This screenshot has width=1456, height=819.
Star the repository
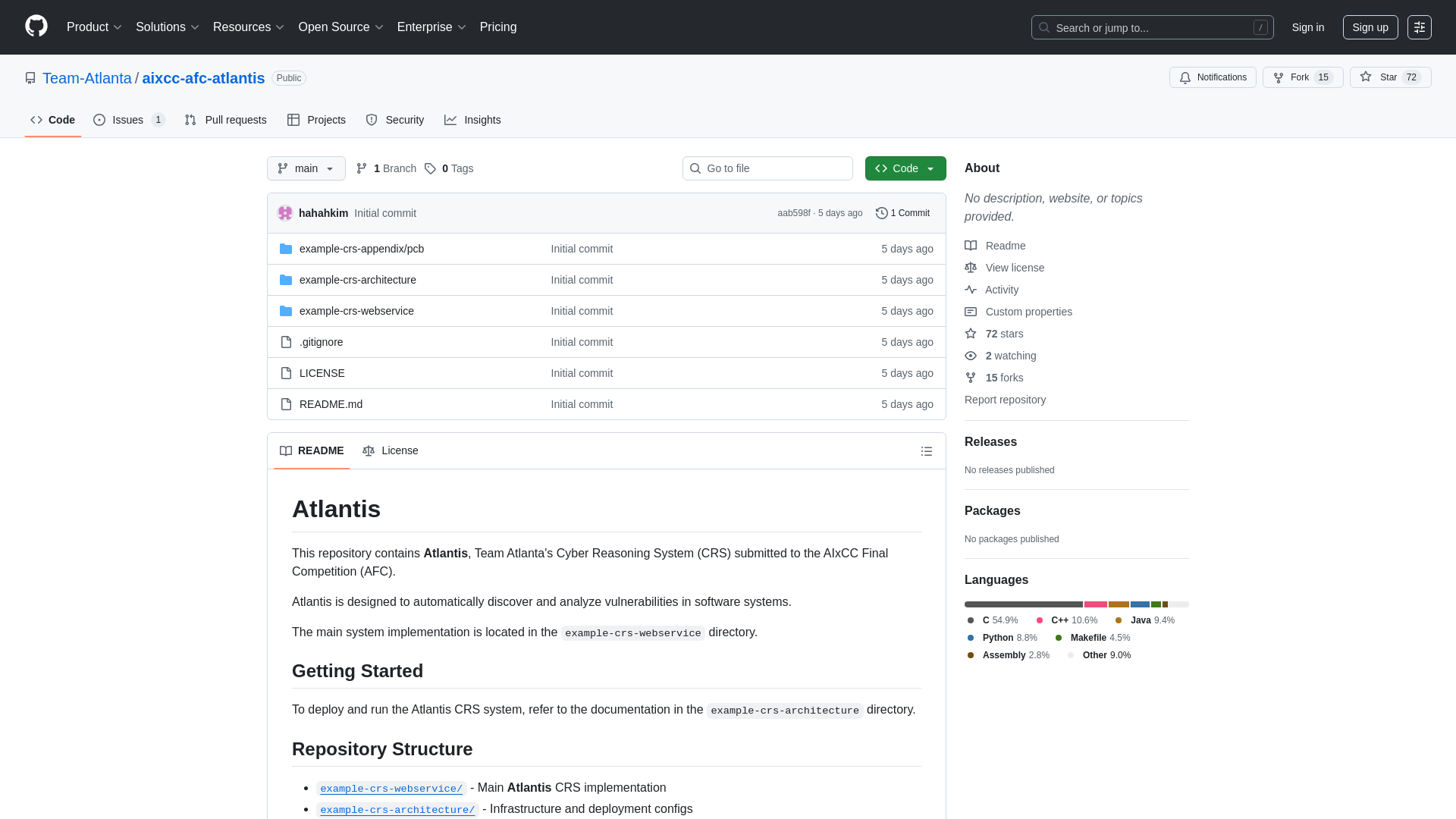[x=1390, y=77]
